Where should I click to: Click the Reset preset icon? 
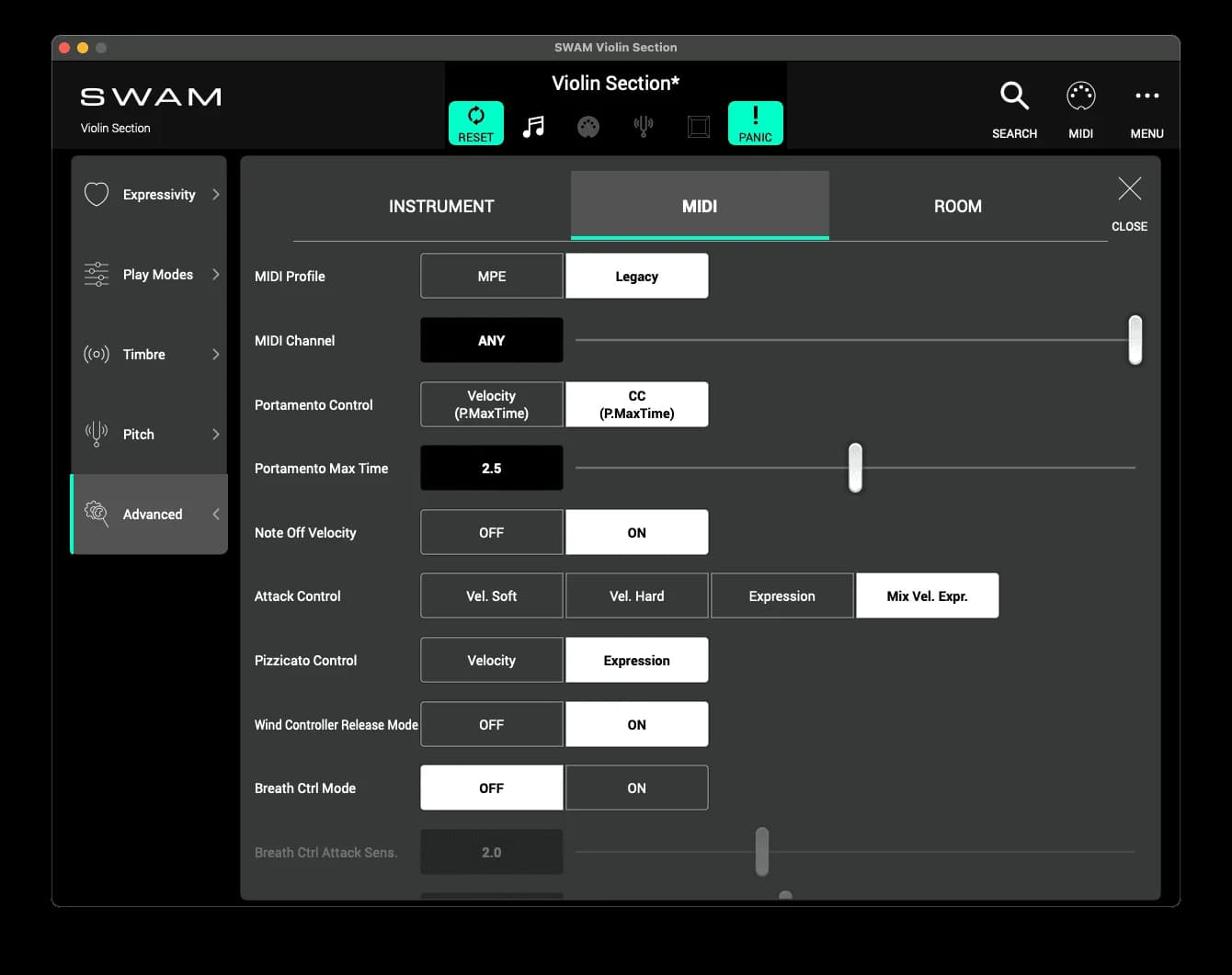[x=475, y=122]
